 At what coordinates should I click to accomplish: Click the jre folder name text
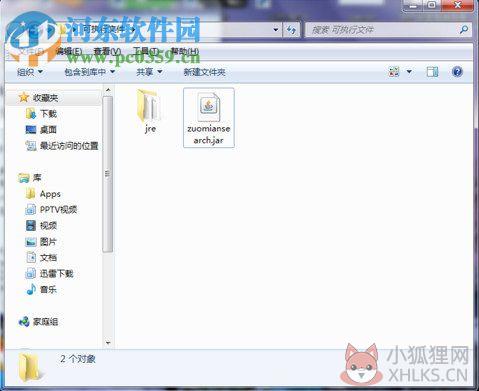(150, 129)
